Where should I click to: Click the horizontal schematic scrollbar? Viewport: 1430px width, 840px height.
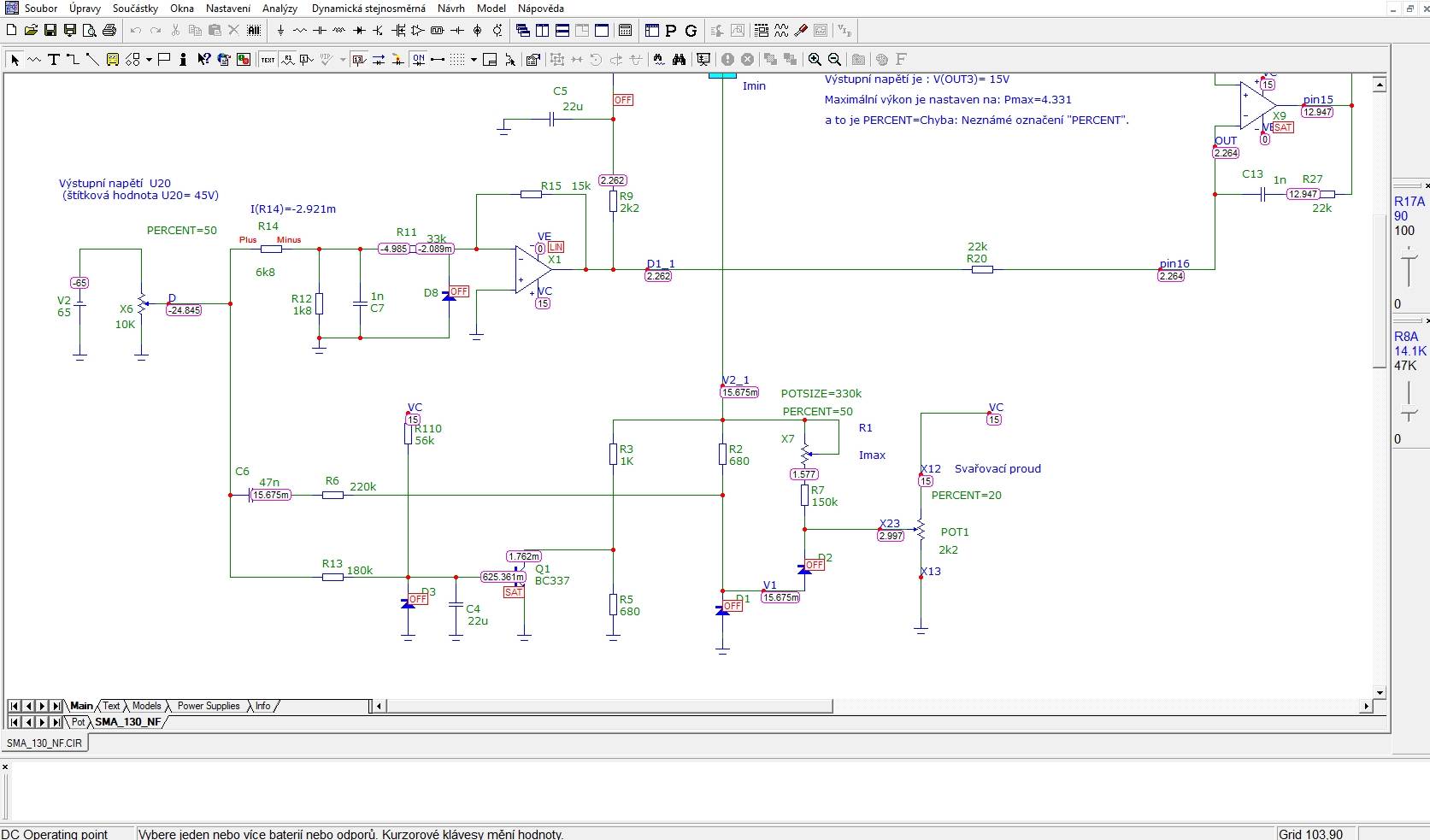click(872, 706)
